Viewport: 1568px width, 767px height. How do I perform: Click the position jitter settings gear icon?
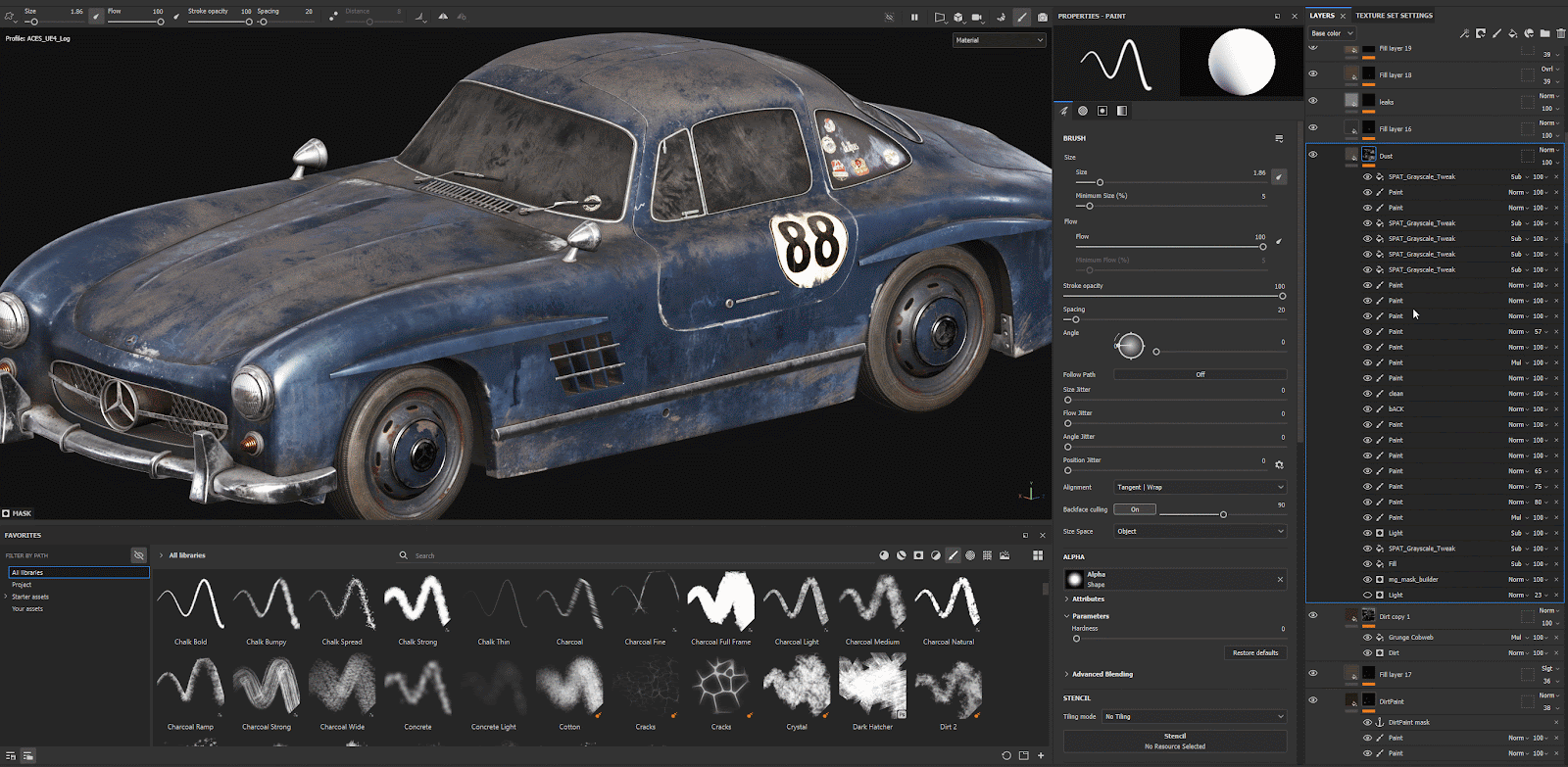click(x=1279, y=465)
